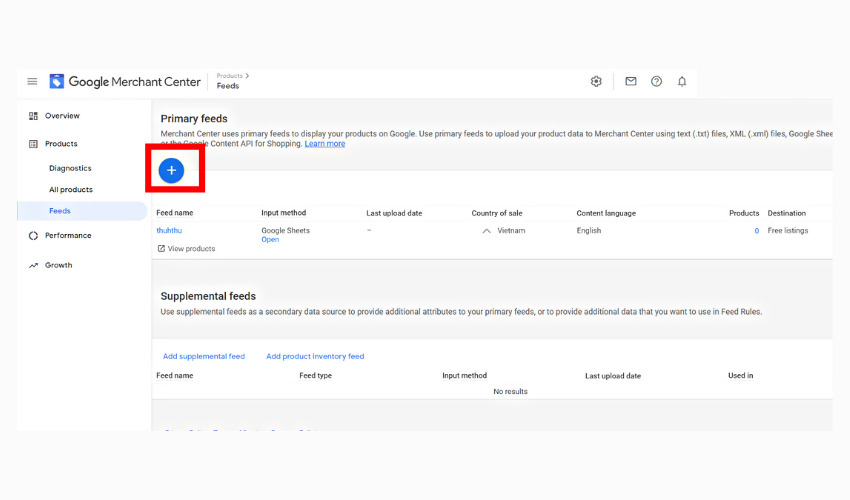
Task: Click the Primary feeds heading
Action: 194,119
